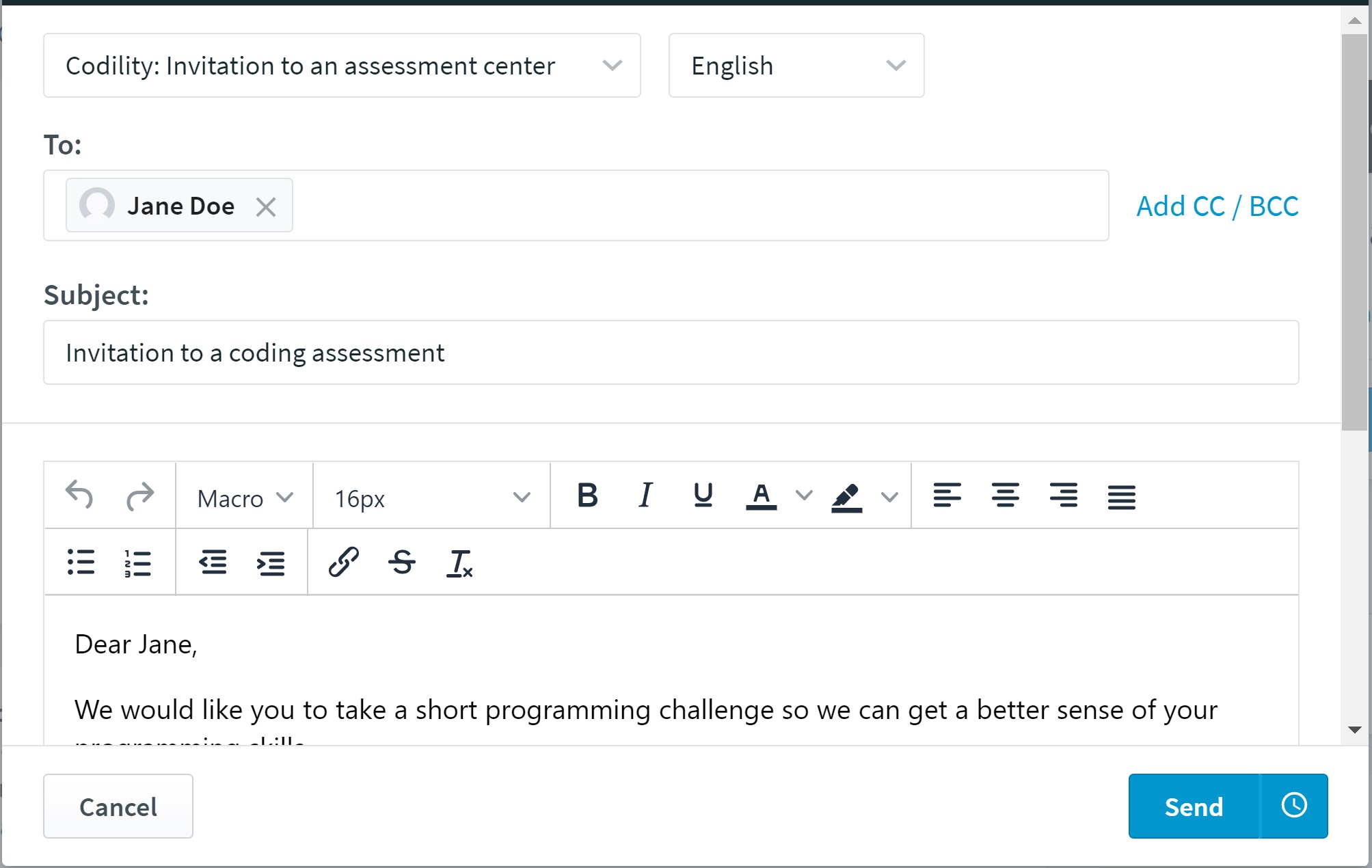This screenshot has width=1372, height=868.
Task: Clear formatting from selected text
Action: coord(459,564)
